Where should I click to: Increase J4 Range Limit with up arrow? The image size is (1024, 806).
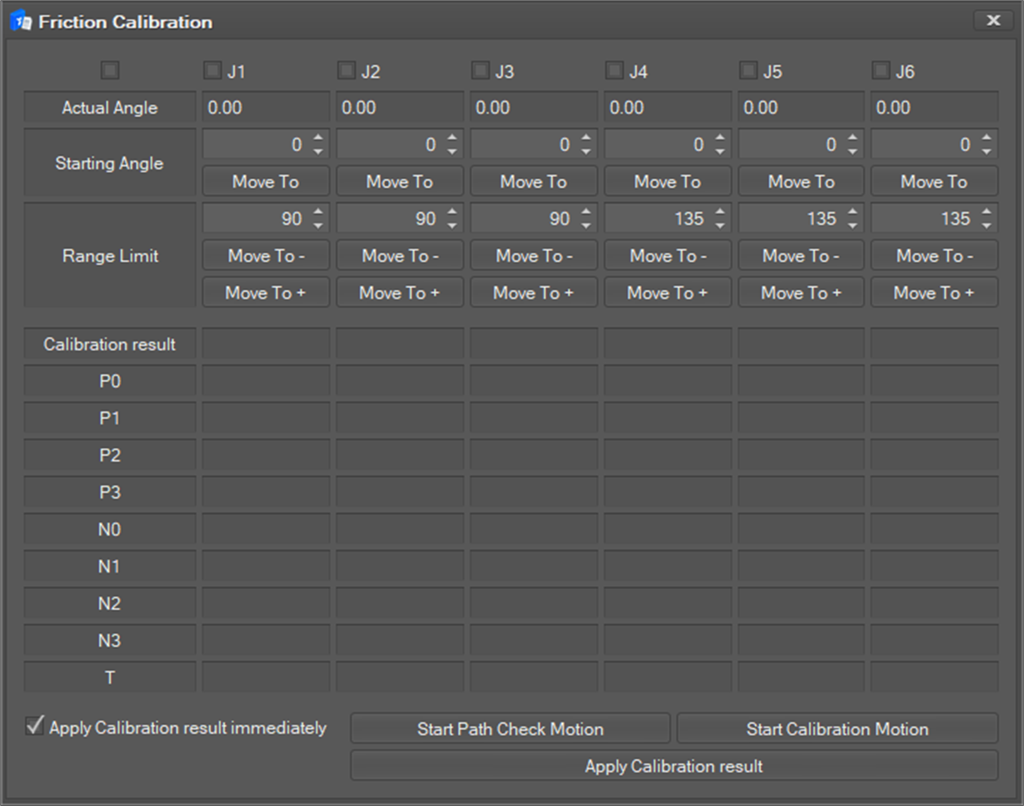pos(720,213)
